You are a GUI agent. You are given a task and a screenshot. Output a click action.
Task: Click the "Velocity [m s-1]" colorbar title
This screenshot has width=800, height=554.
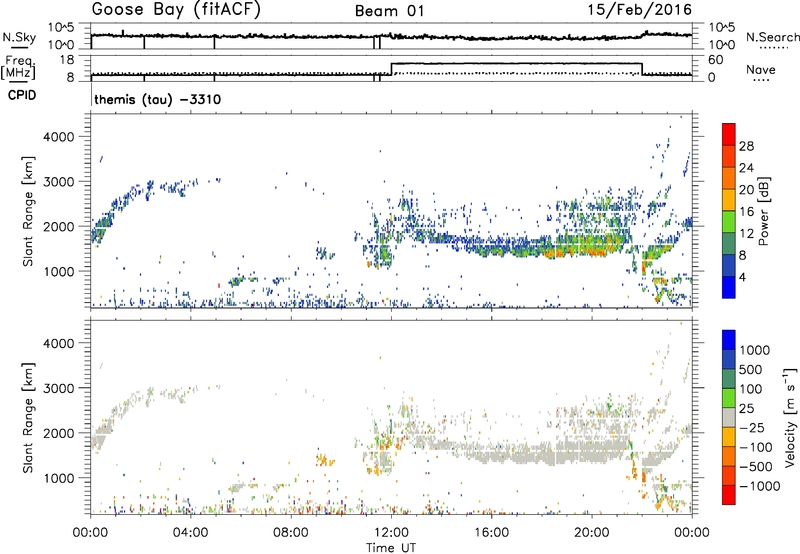(x=791, y=417)
